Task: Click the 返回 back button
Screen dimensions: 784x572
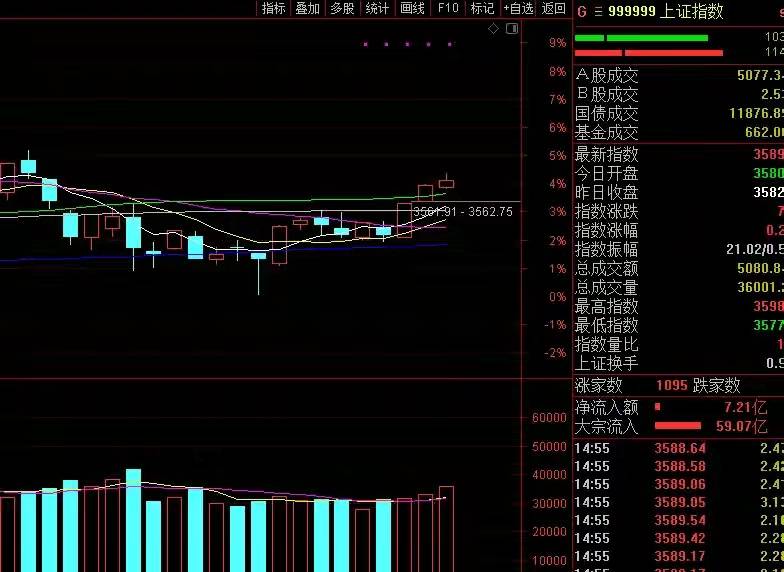Action: [x=554, y=8]
